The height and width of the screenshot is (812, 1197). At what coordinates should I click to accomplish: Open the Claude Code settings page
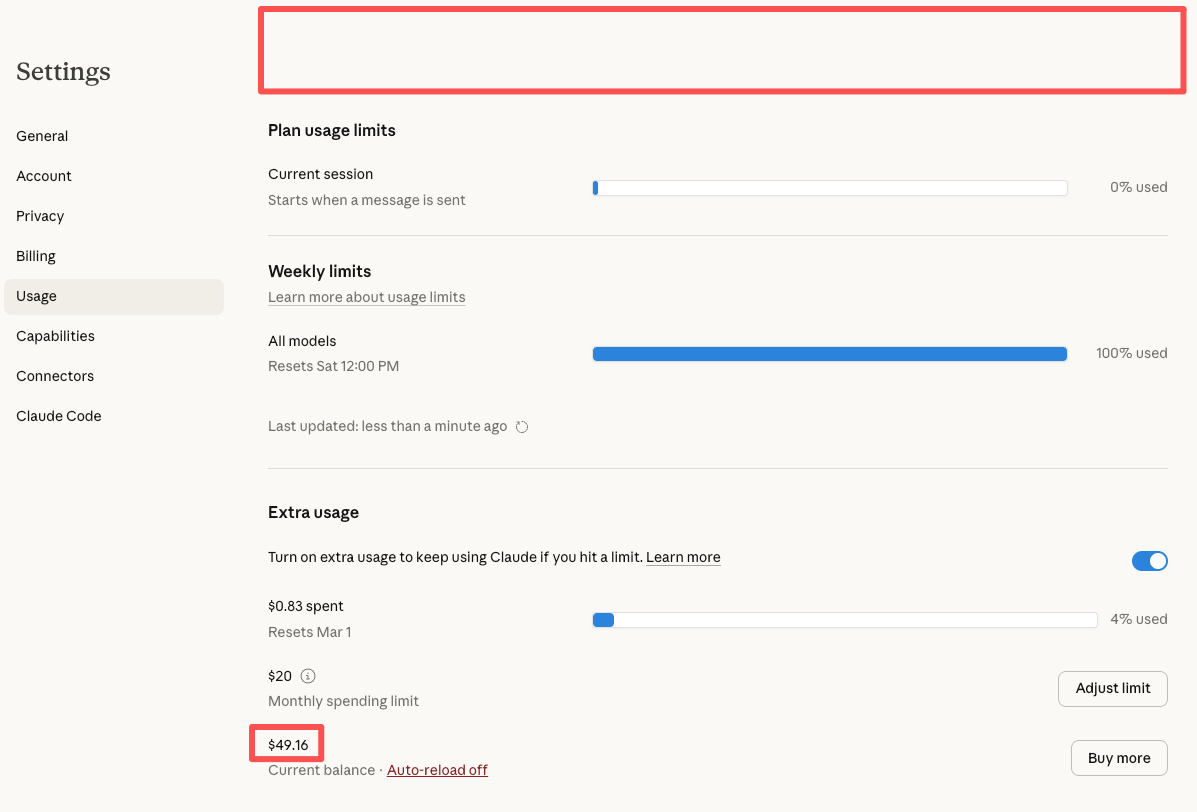pyautogui.click(x=59, y=416)
